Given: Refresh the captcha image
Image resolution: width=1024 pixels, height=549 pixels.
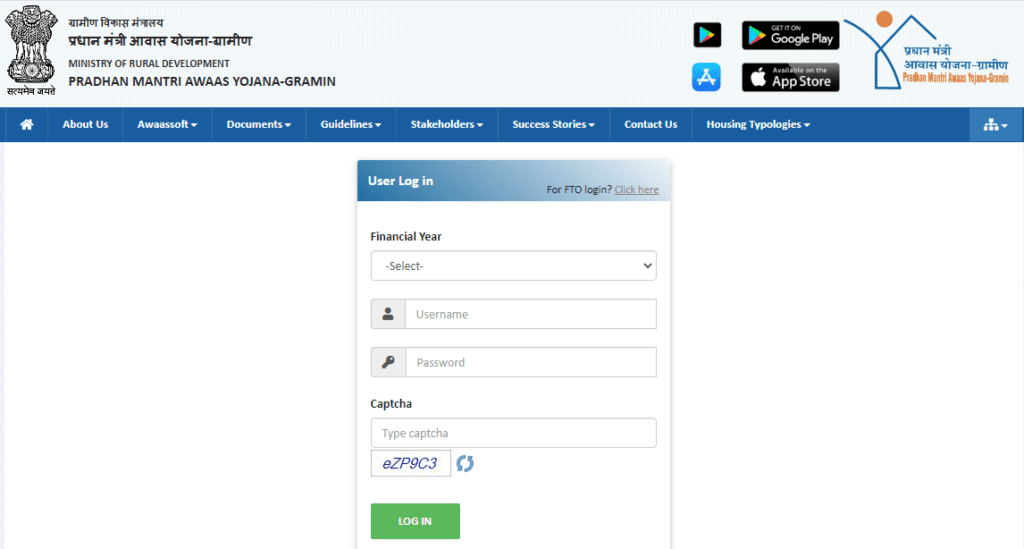Looking at the screenshot, I should tap(465, 463).
